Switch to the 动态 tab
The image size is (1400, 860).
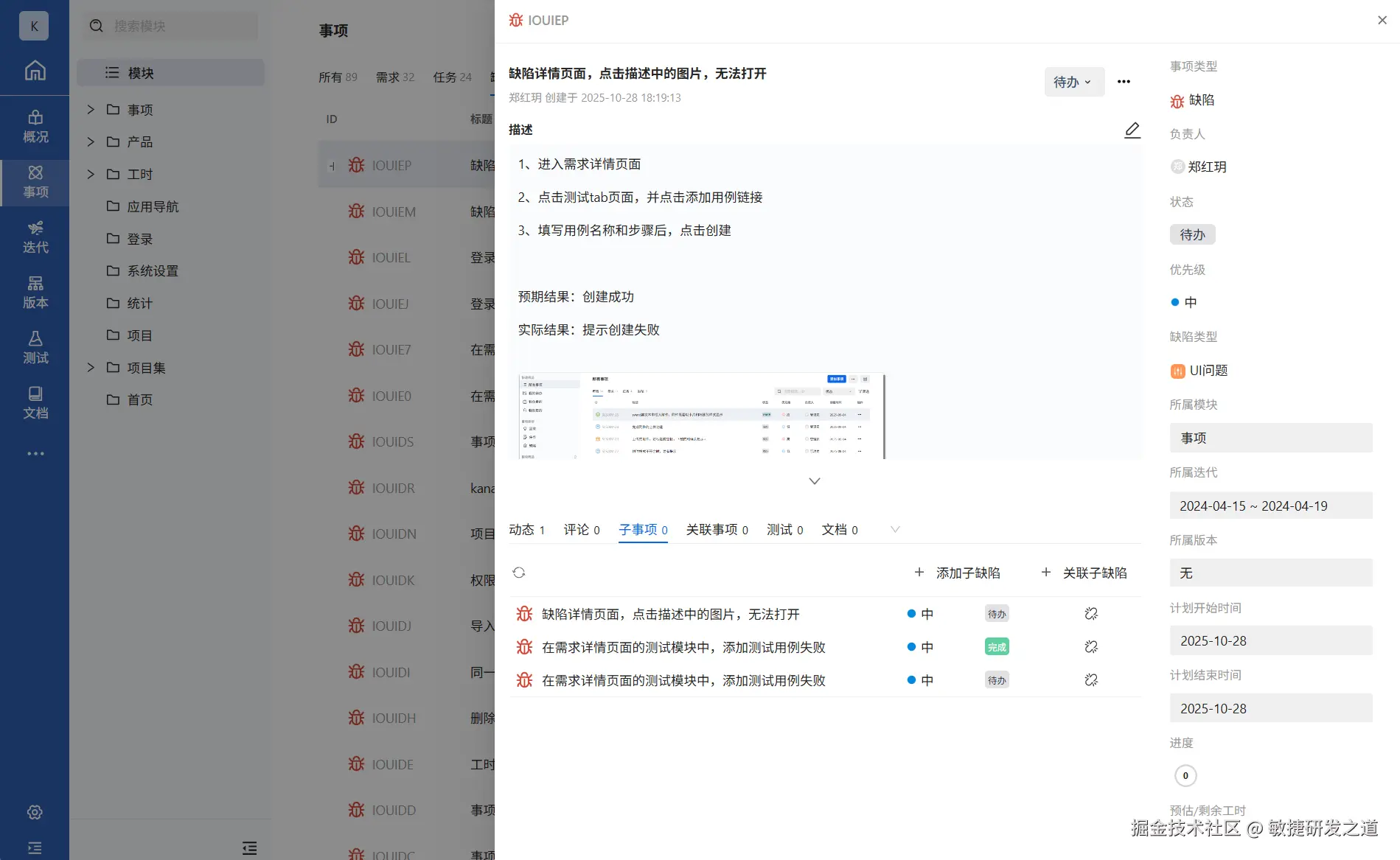click(526, 530)
